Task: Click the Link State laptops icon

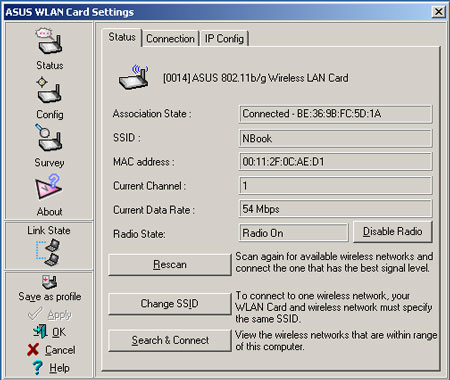Action: coord(49,253)
